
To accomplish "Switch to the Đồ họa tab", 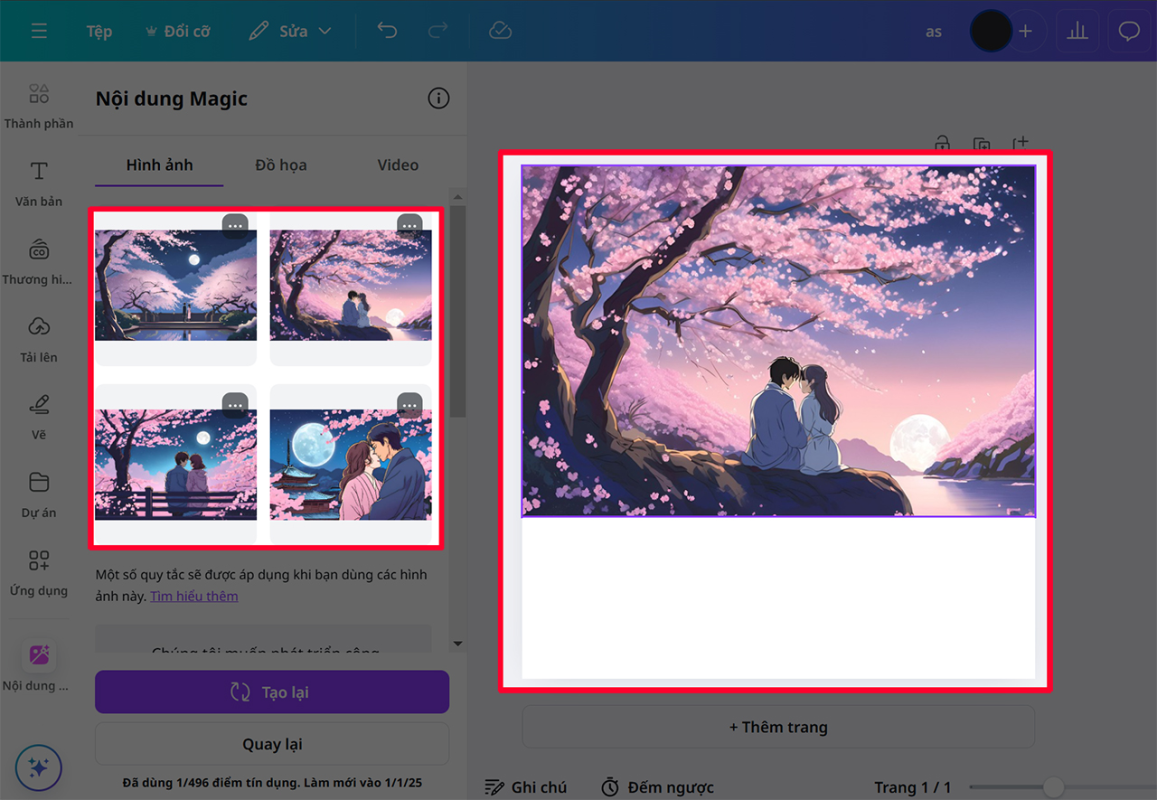I will pos(281,165).
